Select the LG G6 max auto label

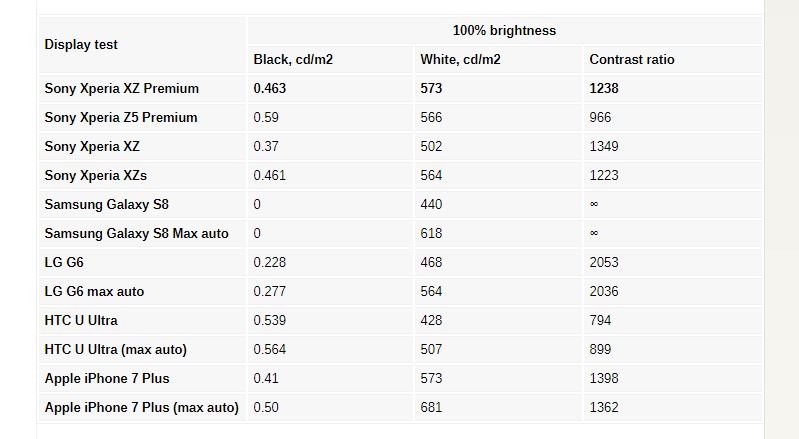pos(94,292)
